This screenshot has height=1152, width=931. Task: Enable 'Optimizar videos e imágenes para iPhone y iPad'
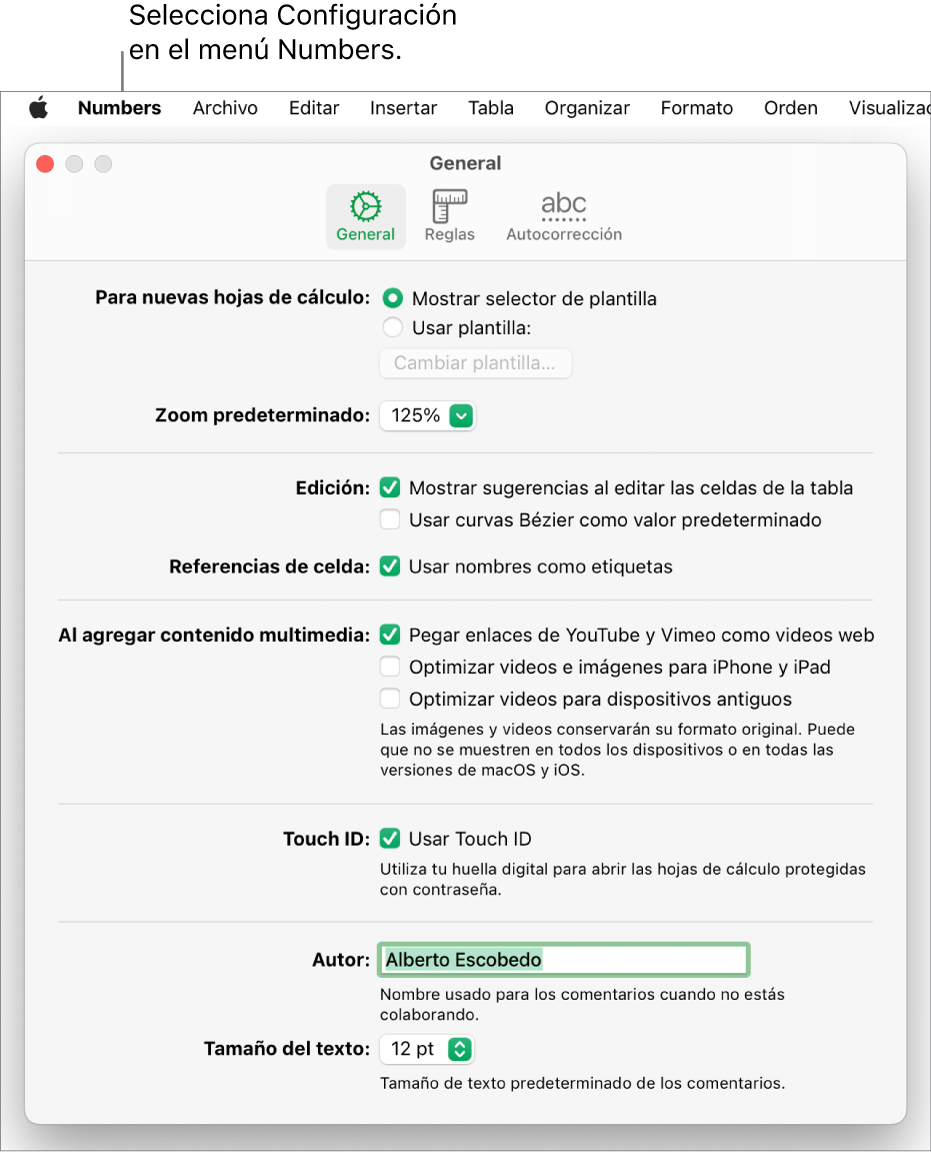point(390,667)
